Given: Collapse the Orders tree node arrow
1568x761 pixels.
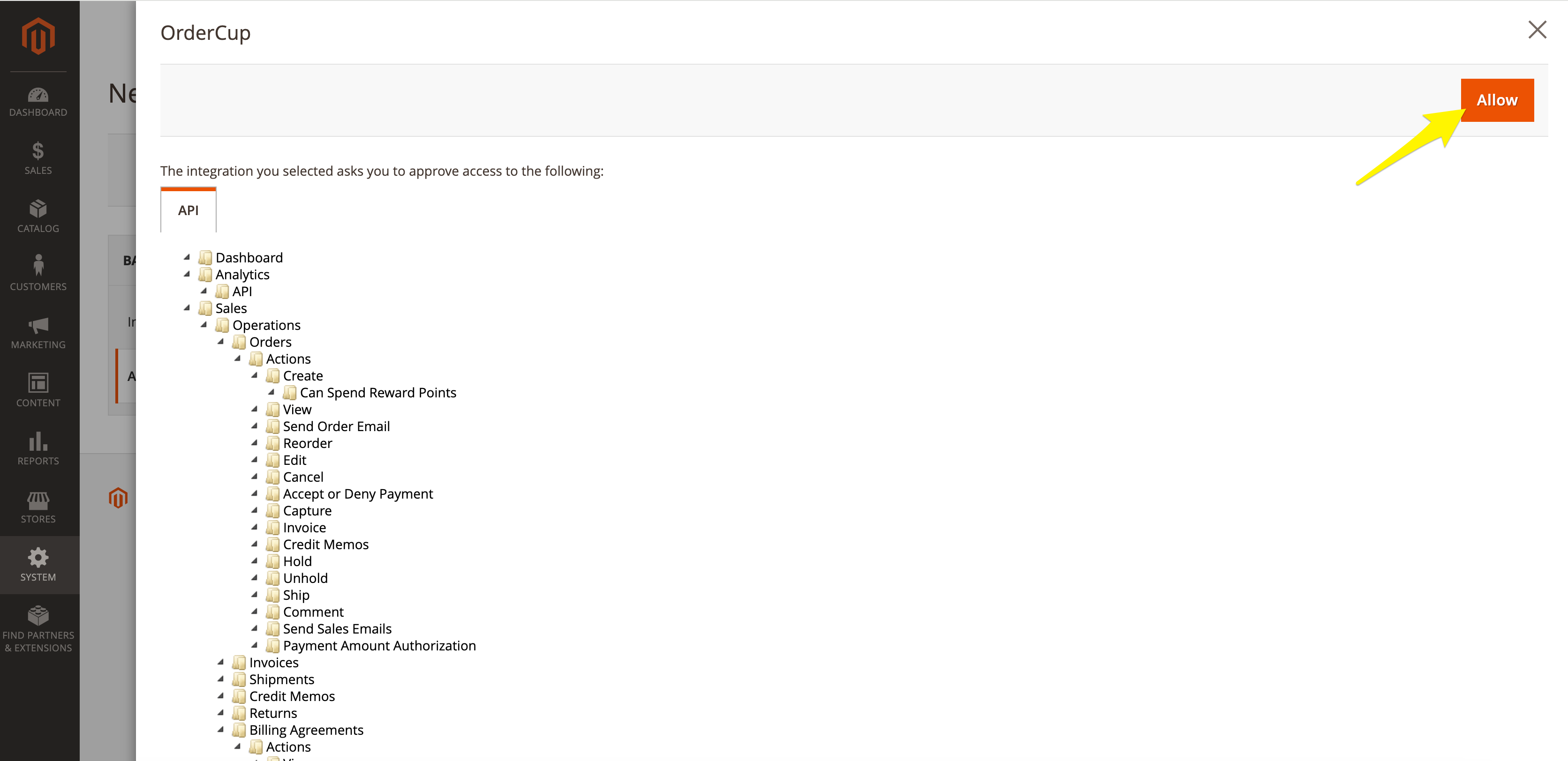Looking at the screenshot, I should [x=220, y=342].
